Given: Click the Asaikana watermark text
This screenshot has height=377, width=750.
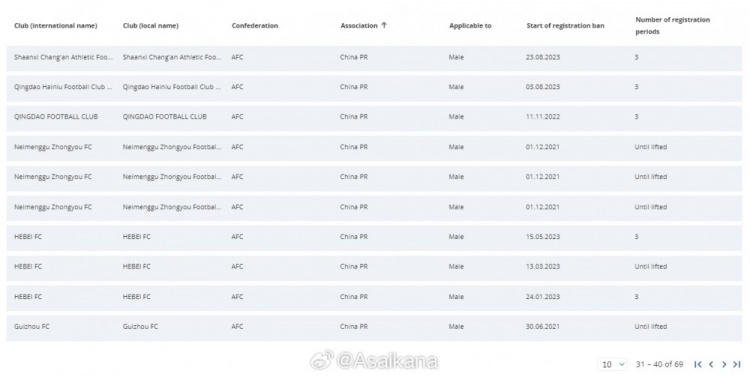Looking at the screenshot, I should pos(387,361).
